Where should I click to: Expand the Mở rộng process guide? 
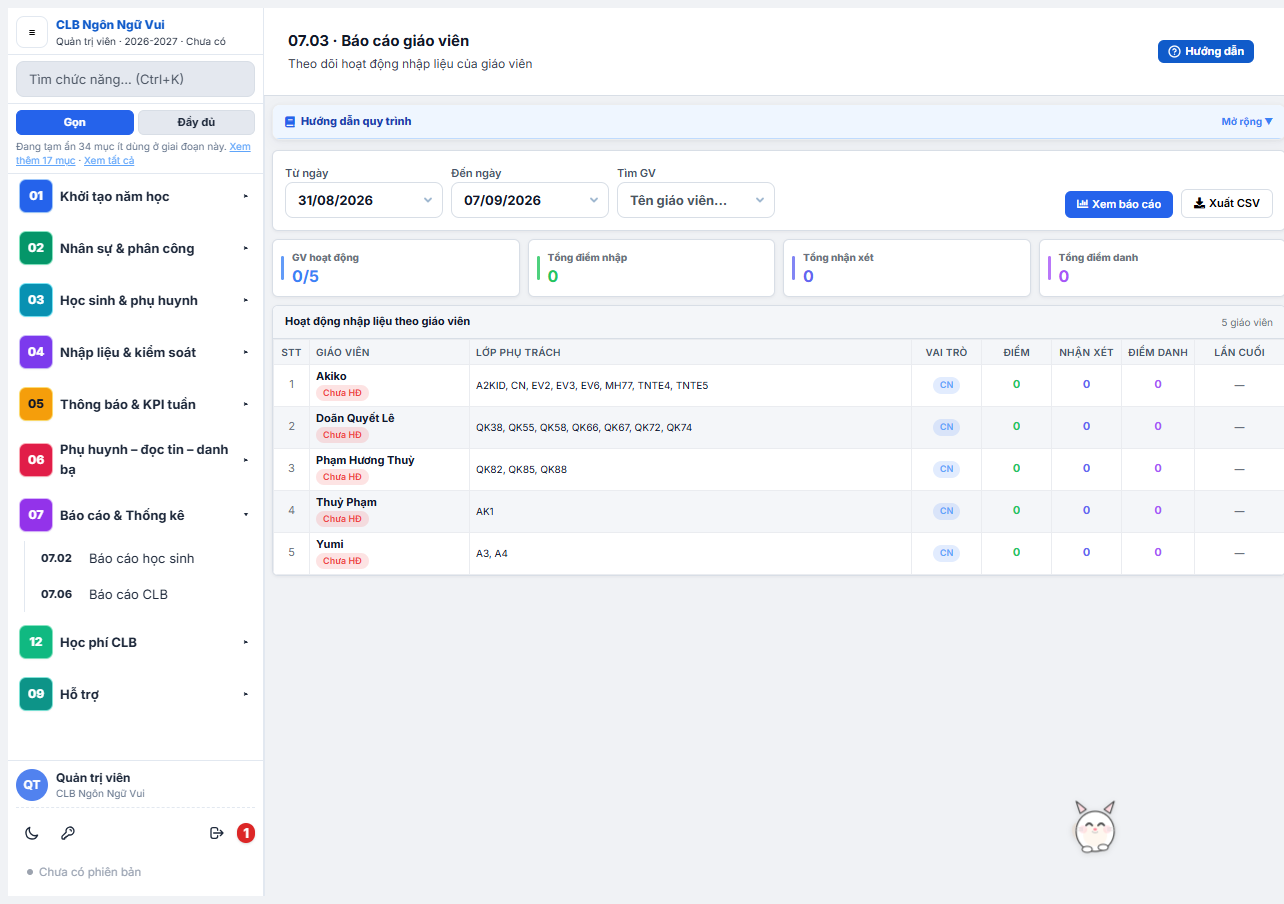click(x=1247, y=122)
